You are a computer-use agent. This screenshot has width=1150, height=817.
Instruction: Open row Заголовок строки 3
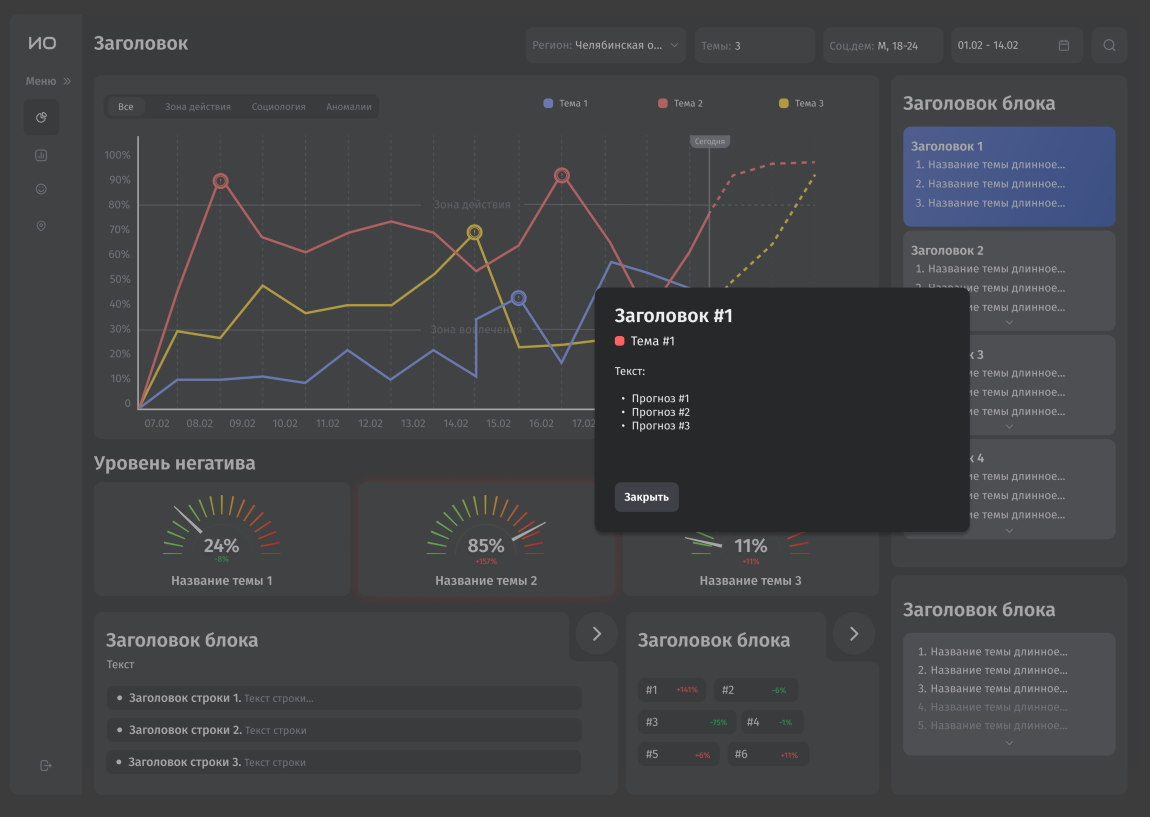344,762
